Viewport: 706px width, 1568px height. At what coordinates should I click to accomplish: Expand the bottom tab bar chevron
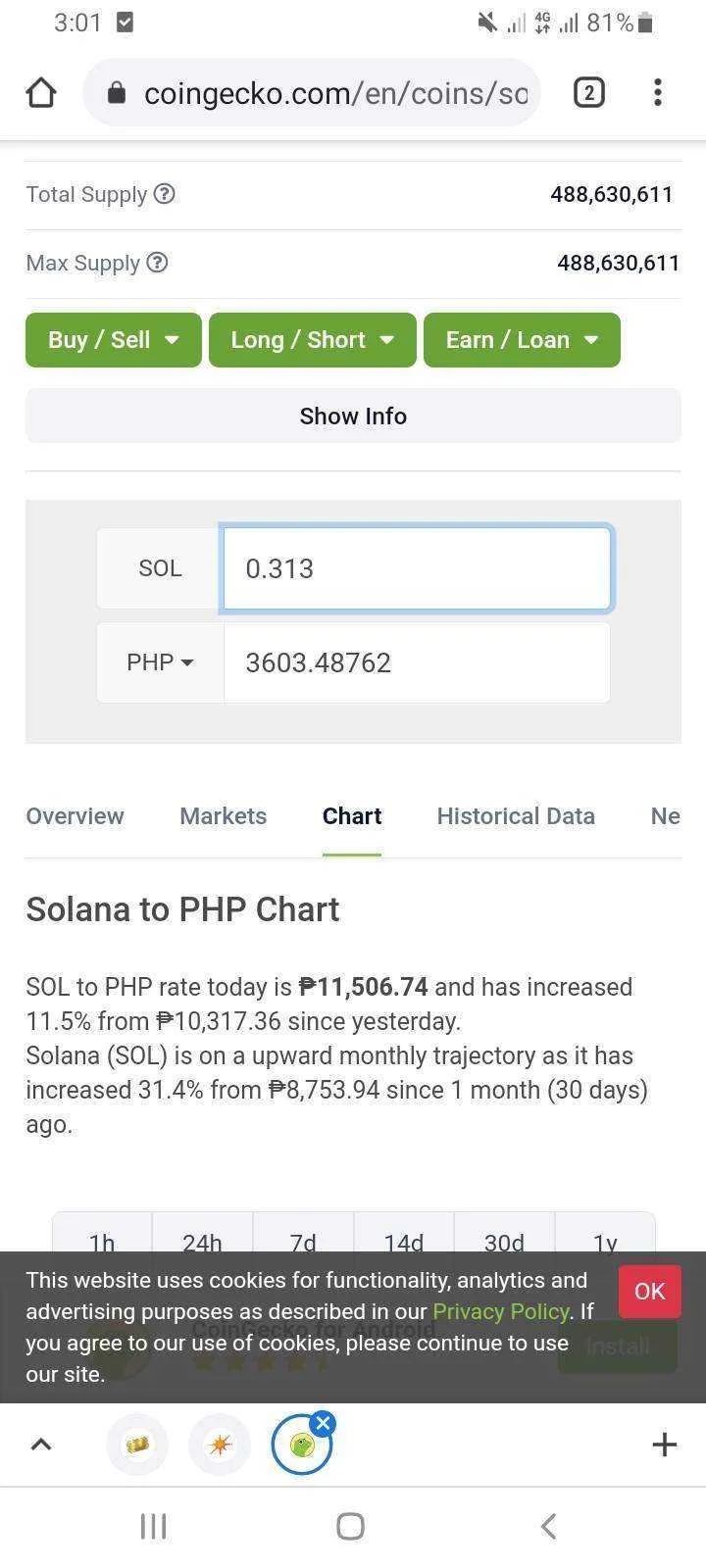[x=41, y=1444]
